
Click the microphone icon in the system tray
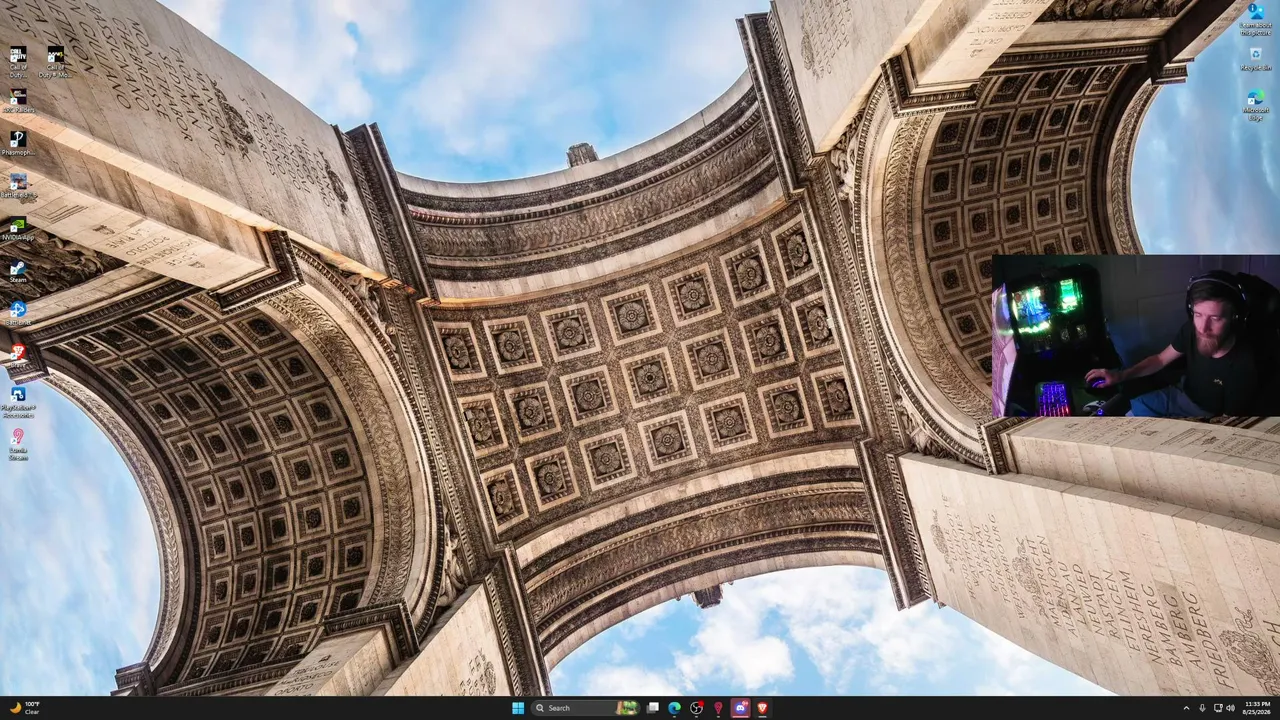pos(1202,708)
